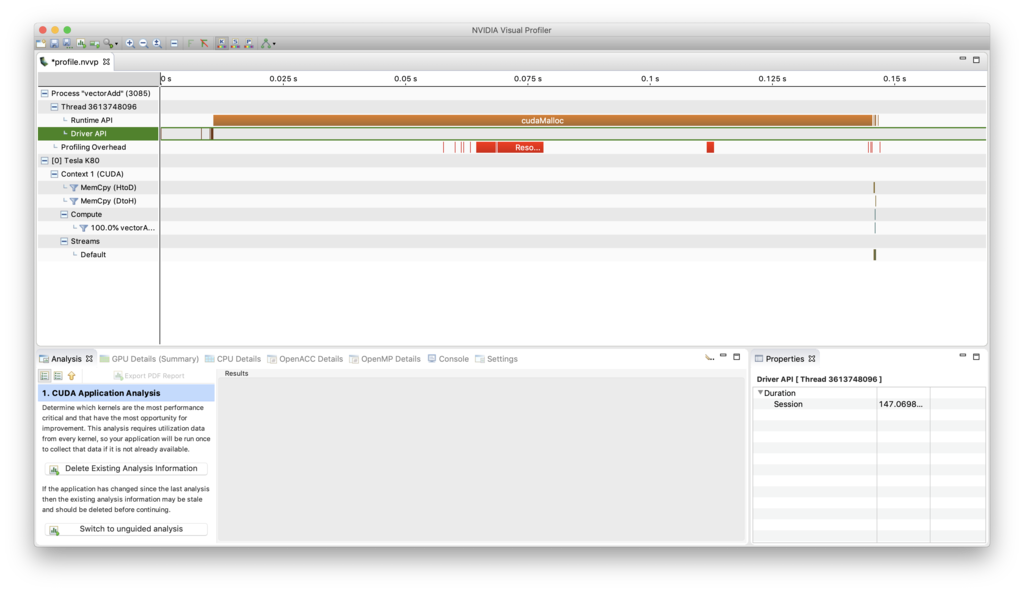Select the MemCpy (HtoD) filter icon
This screenshot has width=1024, height=592.
[x=74, y=188]
